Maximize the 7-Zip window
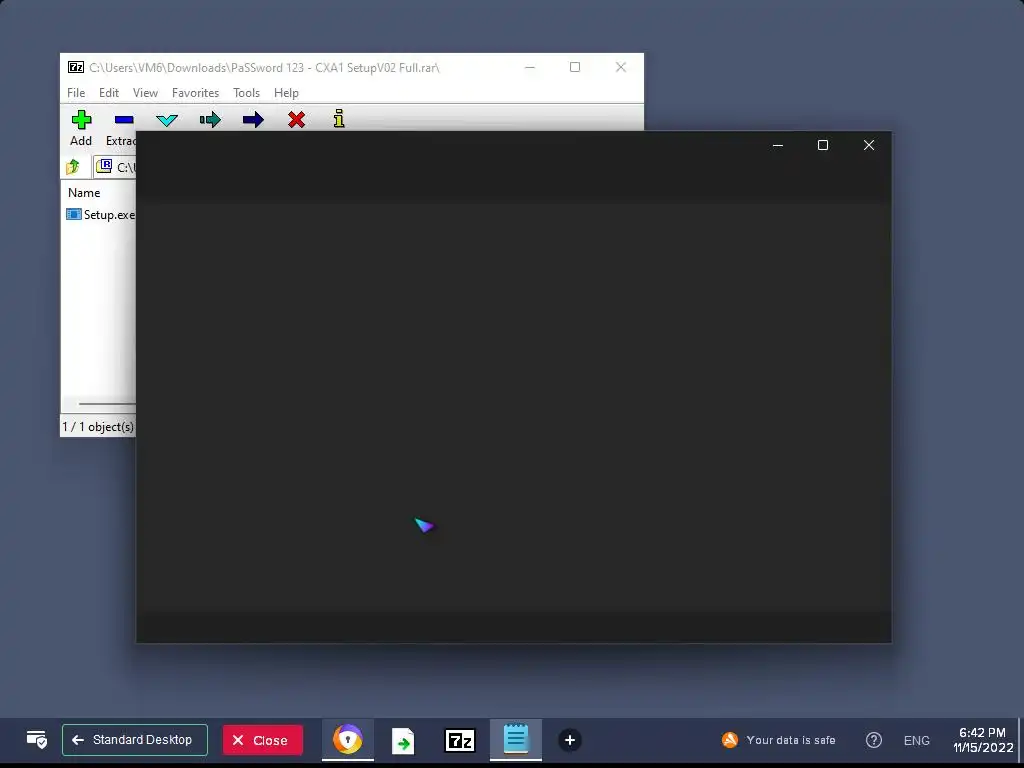Image resolution: width=1024 pixels, height=768 pixels. (575, 67)
